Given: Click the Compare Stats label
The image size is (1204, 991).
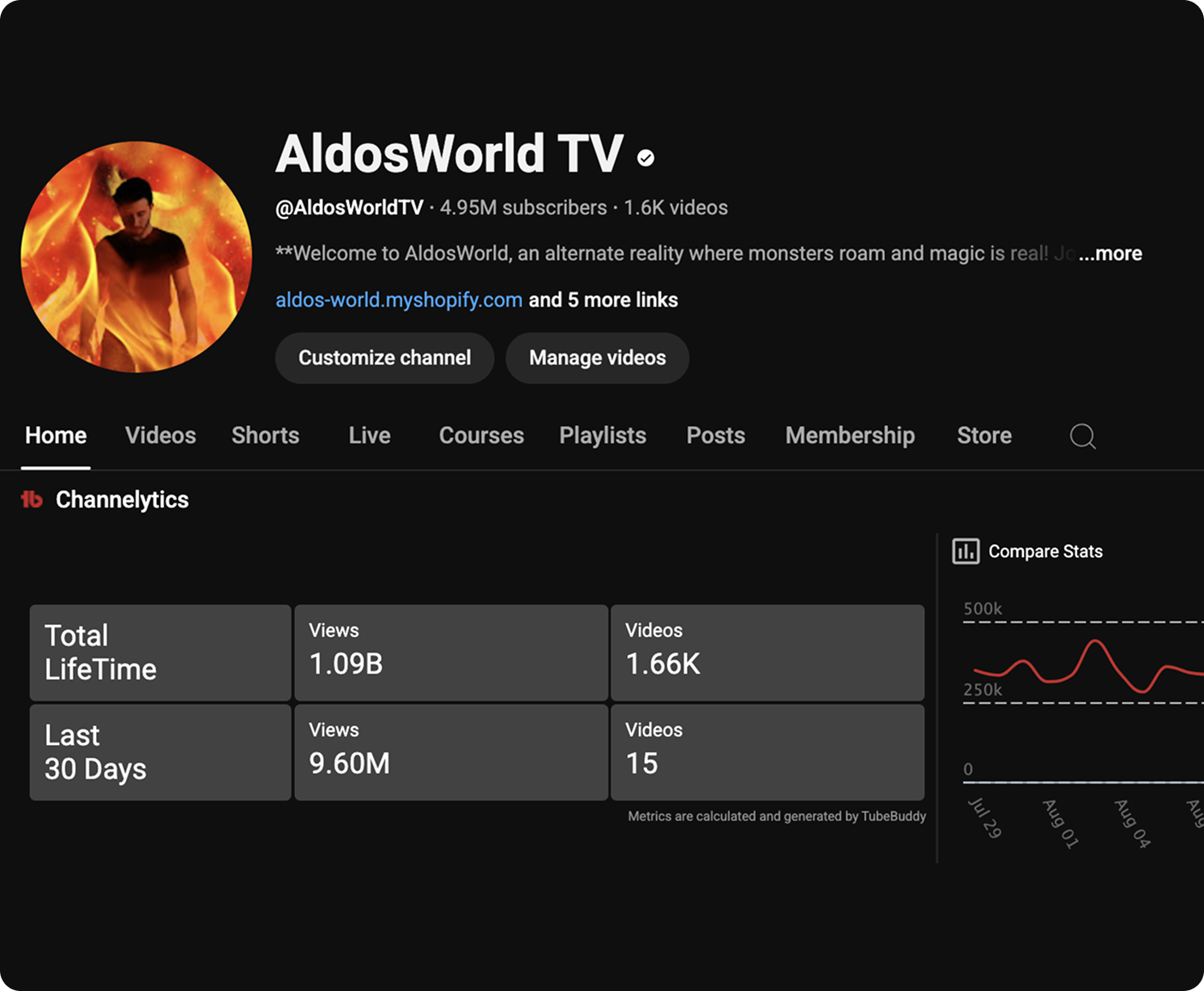Looking at the screenshot, I should [1045, 551].
